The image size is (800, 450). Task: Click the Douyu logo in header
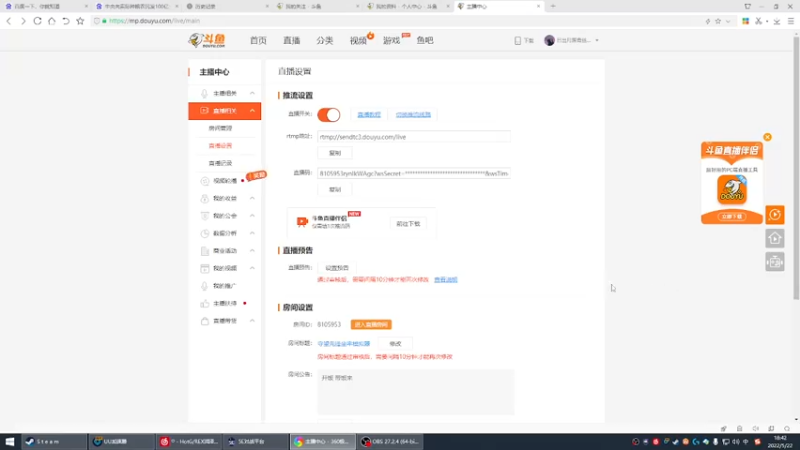(207, 40)
